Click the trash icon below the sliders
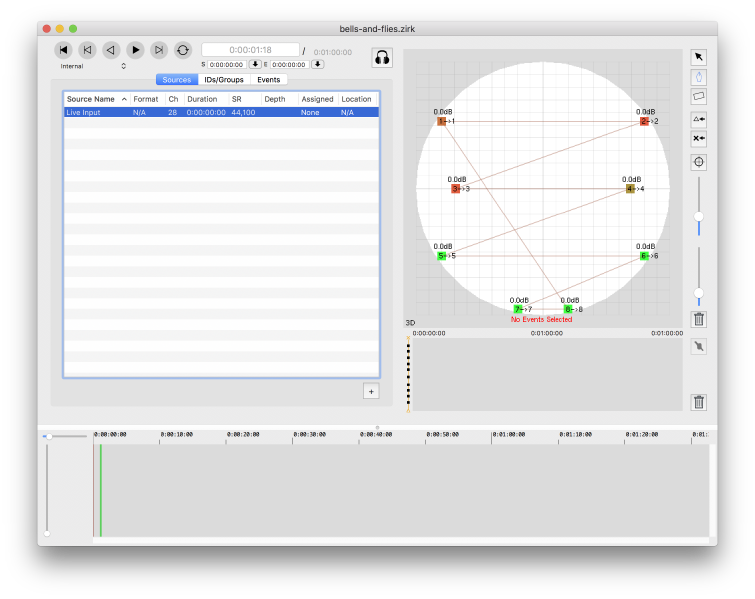 click(699, 320)
